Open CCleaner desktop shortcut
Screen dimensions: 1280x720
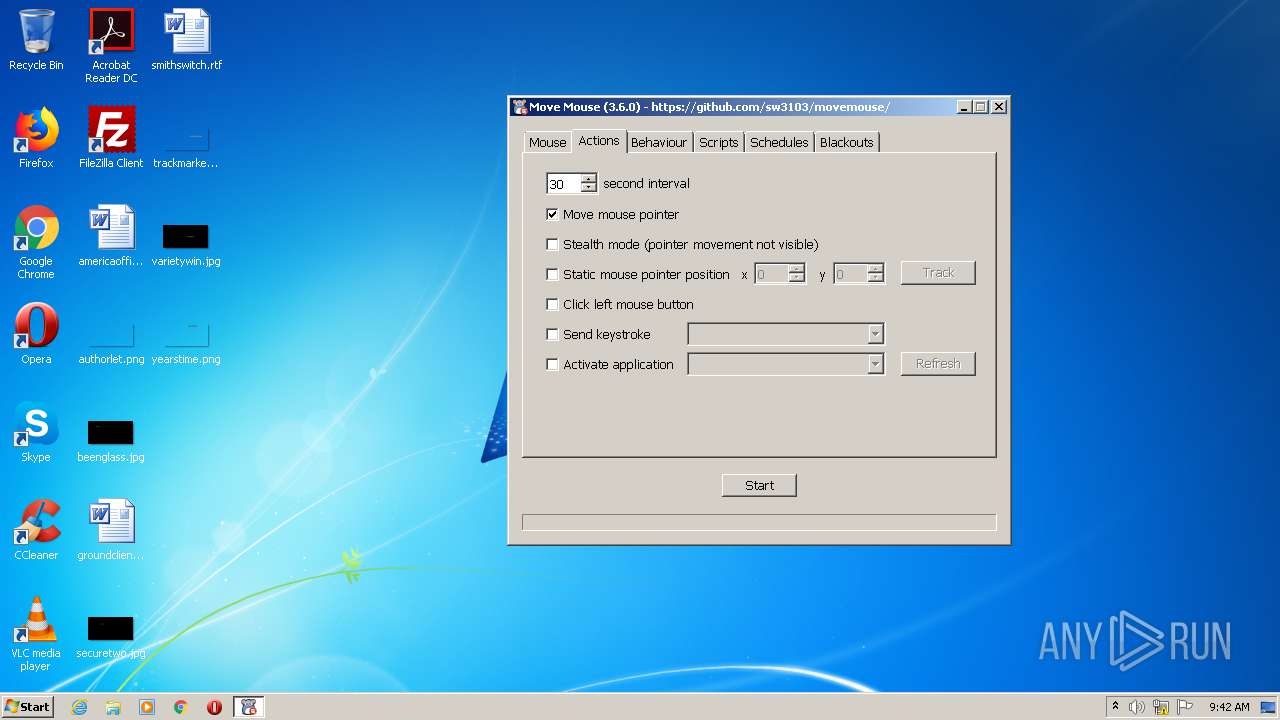36,530
